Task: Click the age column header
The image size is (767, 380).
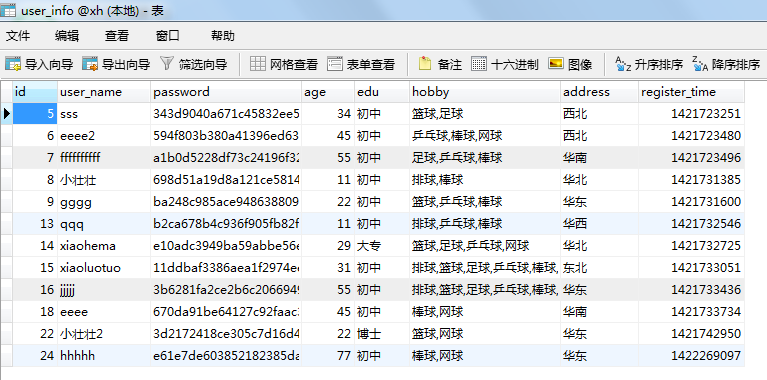Action: 328,92
